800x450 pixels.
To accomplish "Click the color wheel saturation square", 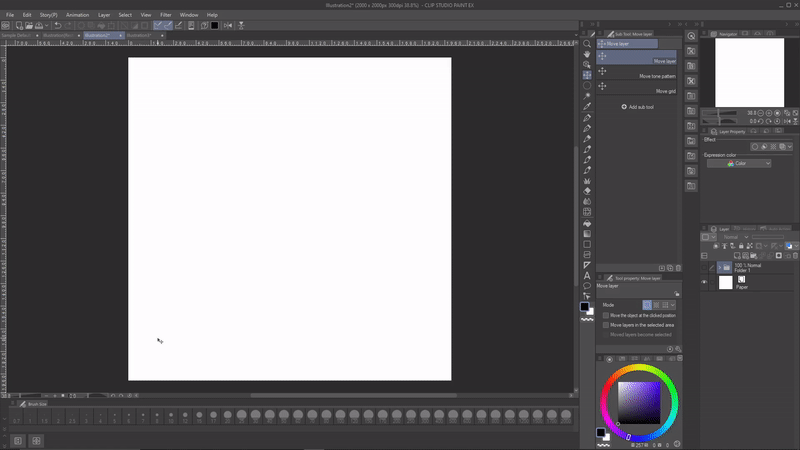I will 639,403.
